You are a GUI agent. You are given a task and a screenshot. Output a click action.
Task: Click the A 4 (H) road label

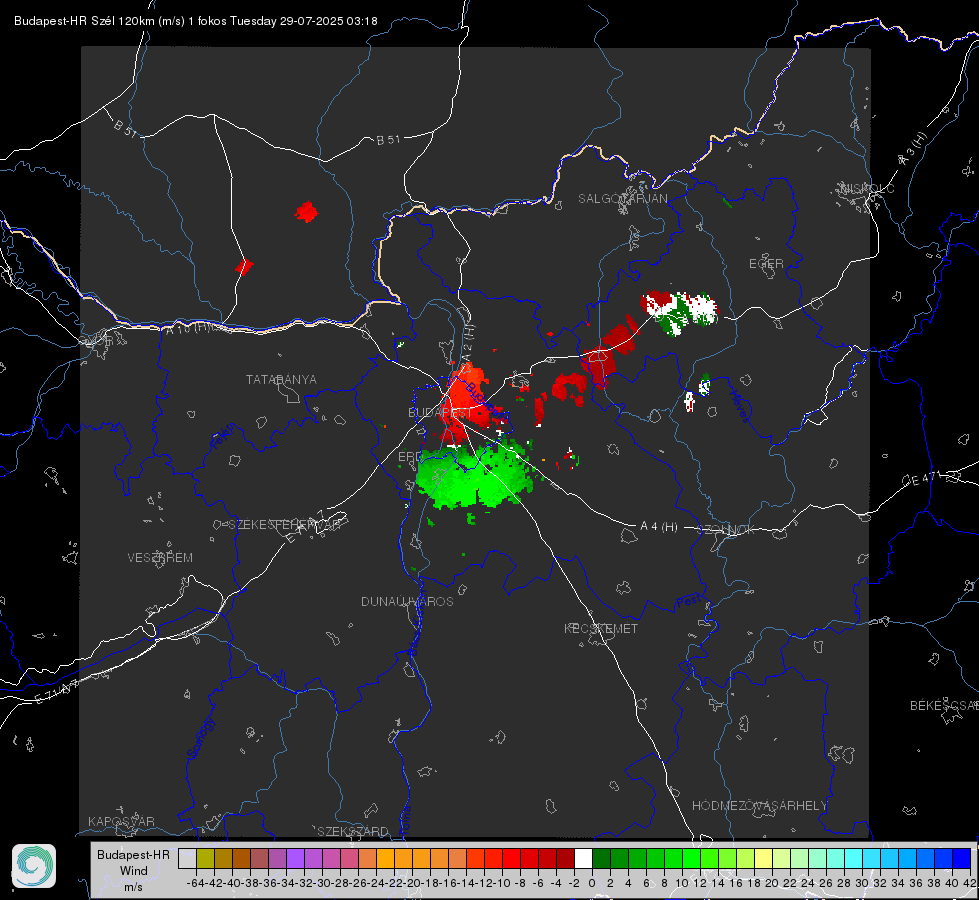659,527
